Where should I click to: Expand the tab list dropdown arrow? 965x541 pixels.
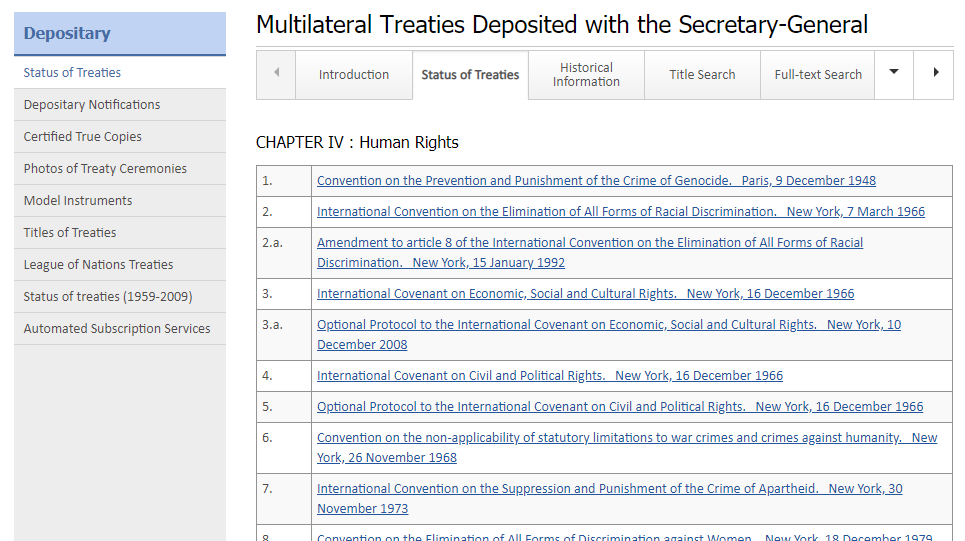pyautogui.click(x=894, y=73)
